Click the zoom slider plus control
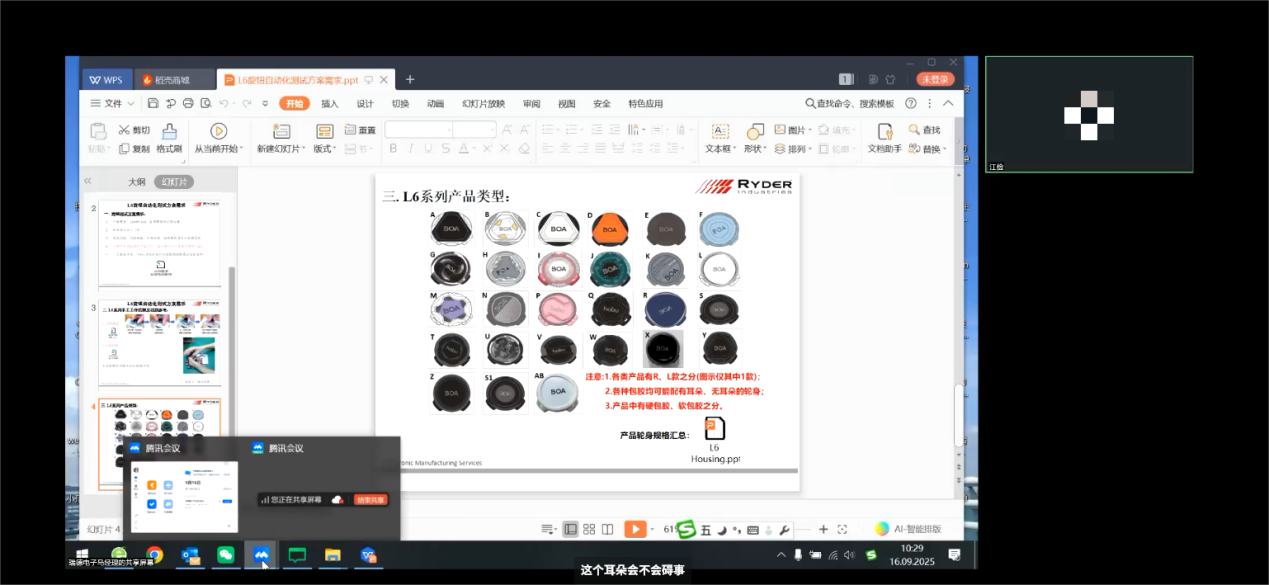Image resolution: width=1269 pixels, height=585 pixels. (x=824, y=529)
